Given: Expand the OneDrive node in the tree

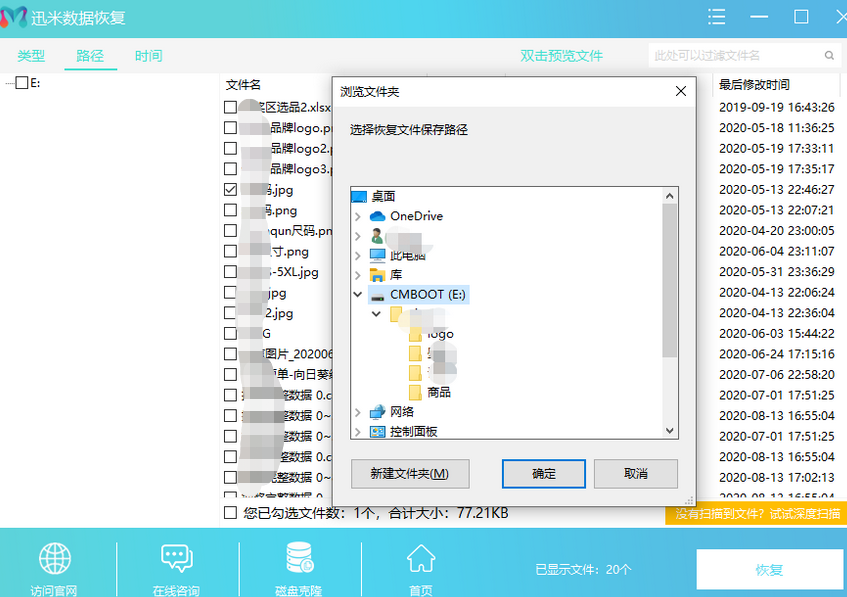Looking at the screenshot, I should (x=358, y=216).
